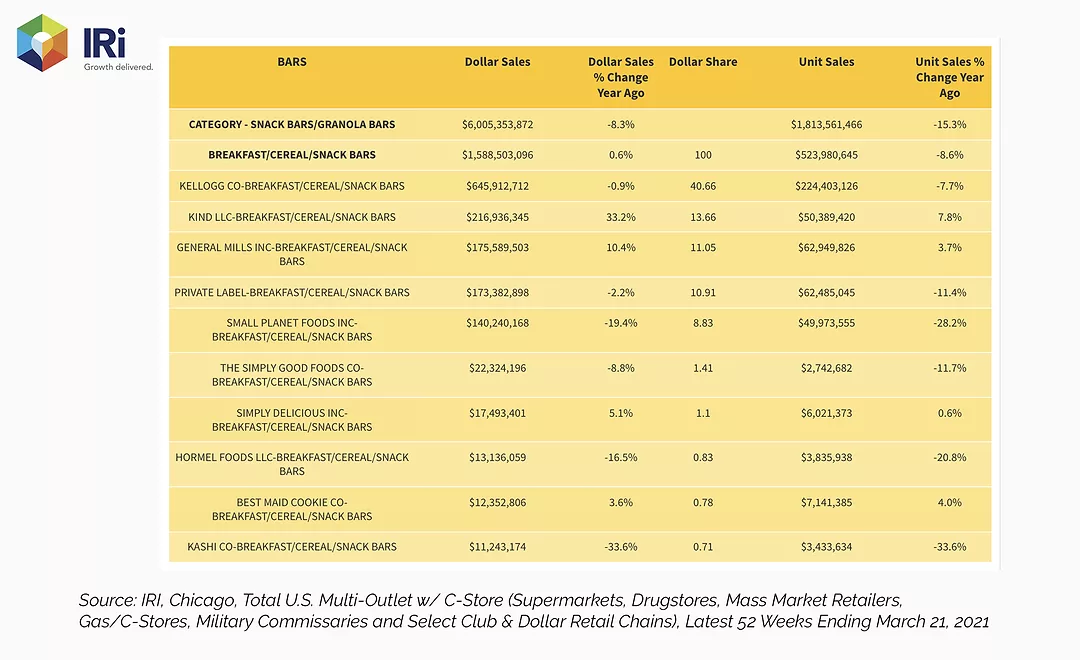Click the Kellogg Co row label
The height and width of the screenshot is (660, 1080).
tap(292, 186)
